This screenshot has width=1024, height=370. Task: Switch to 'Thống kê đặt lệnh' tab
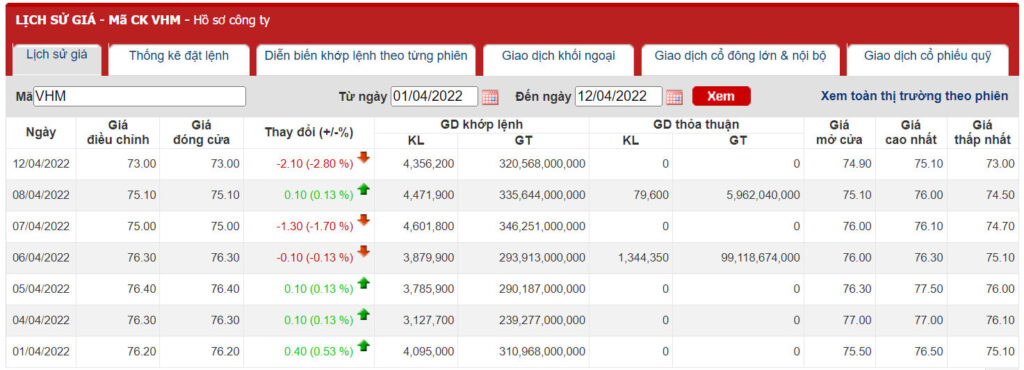point(179,57)
